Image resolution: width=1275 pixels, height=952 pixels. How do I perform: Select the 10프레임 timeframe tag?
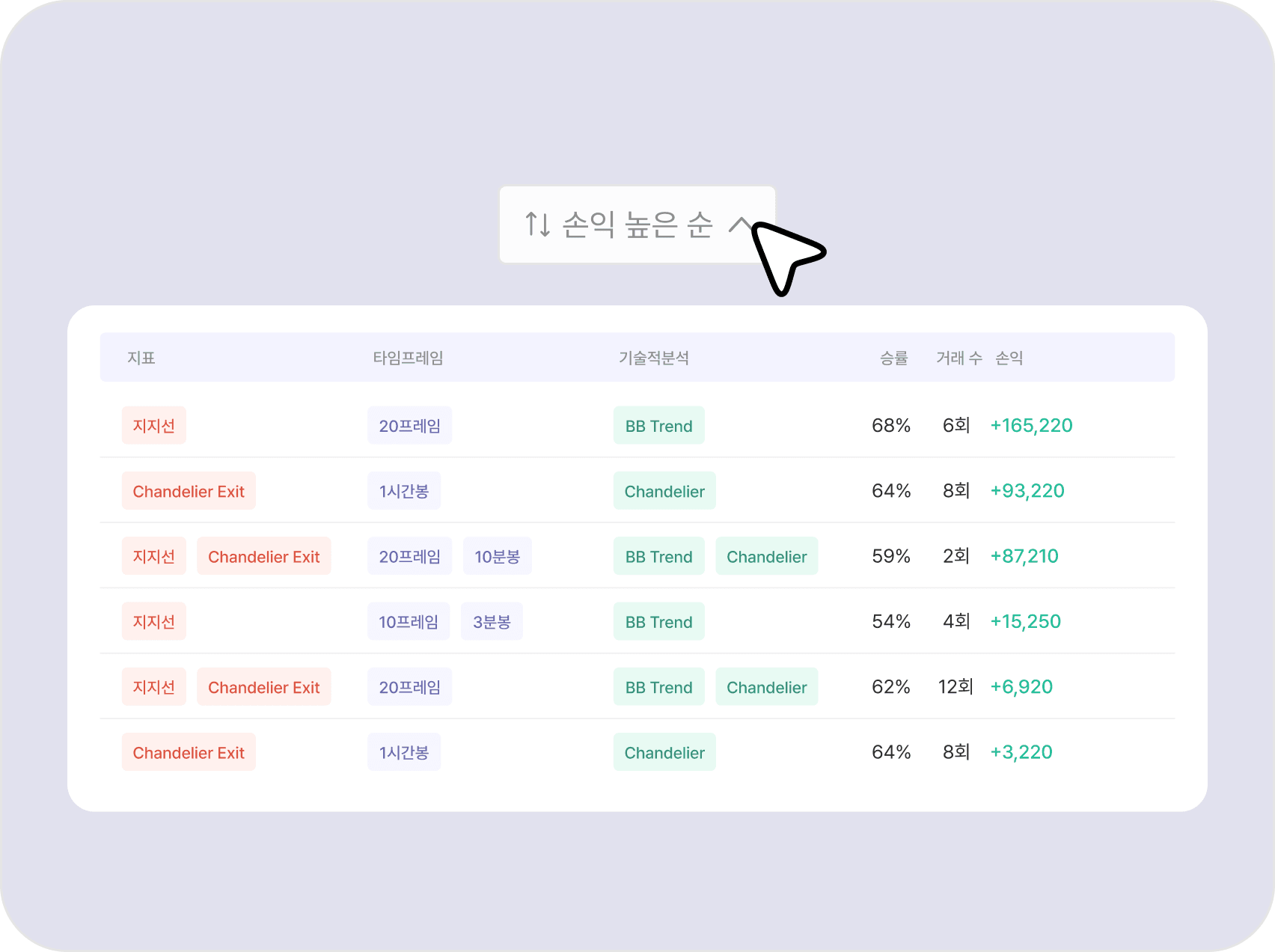pyautogui.click(x=409, y=621)
